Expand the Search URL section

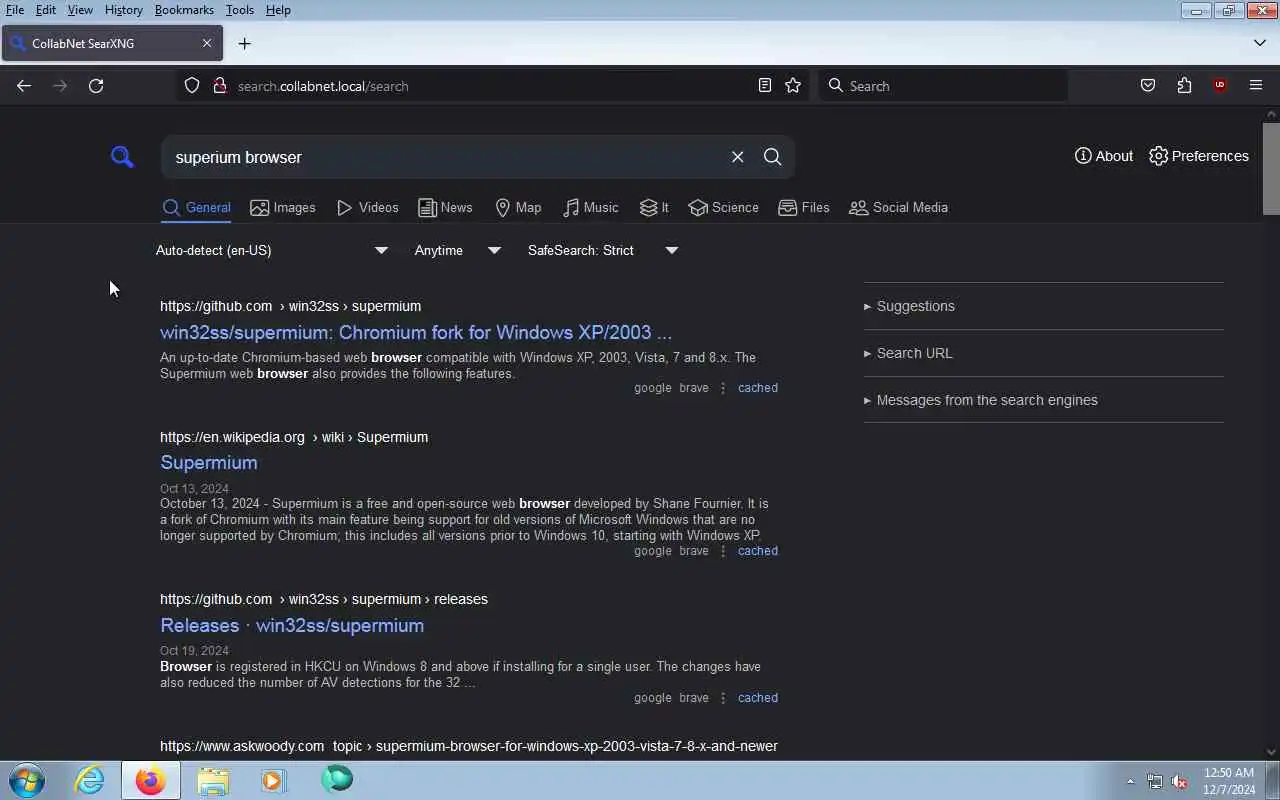(x=1043, y=353)
